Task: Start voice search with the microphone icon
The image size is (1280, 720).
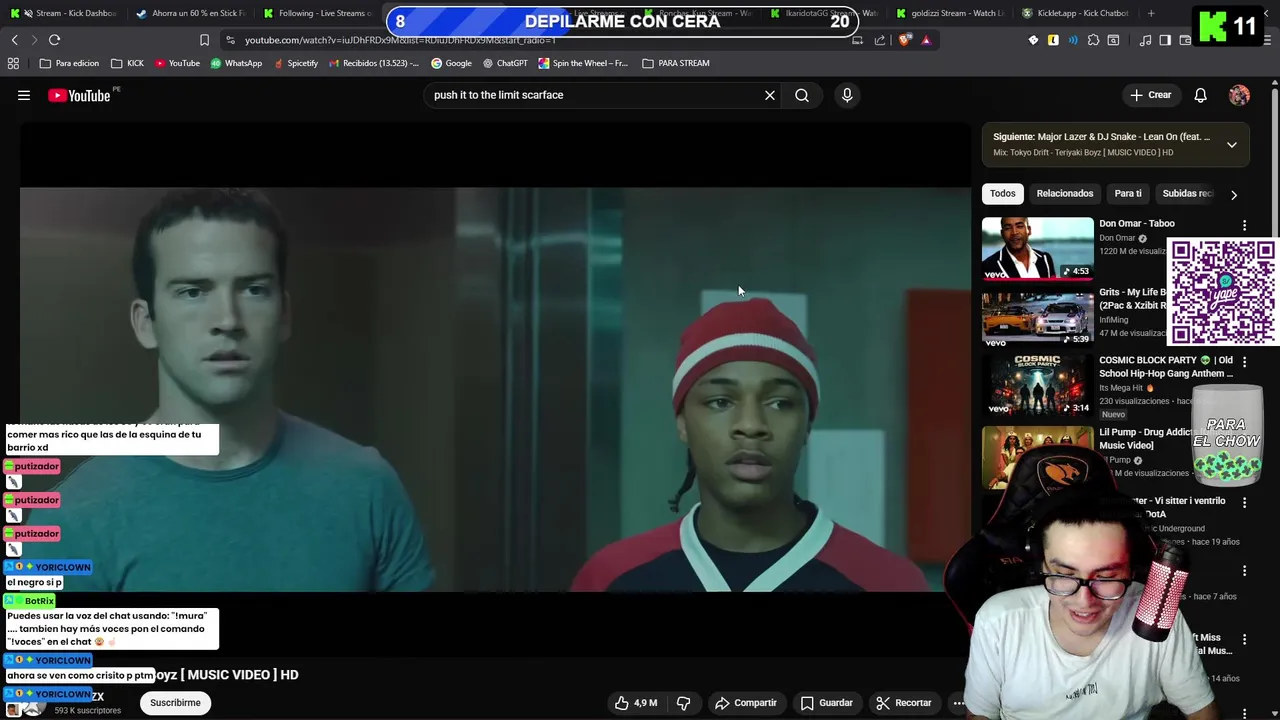Action: pyautogui.click(x=847, y=95)
